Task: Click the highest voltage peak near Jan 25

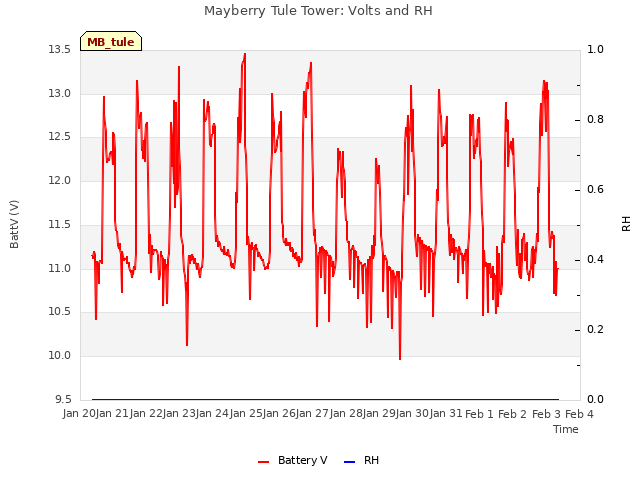Action: point(244,54)
